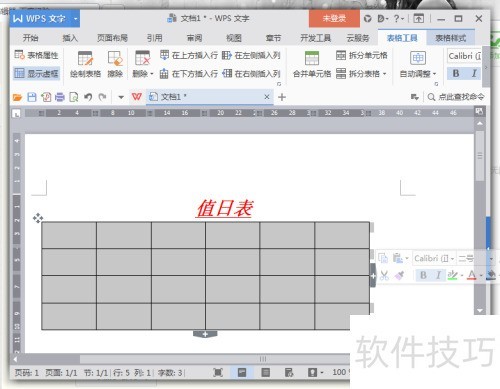Toggle 显示虚框 show gridlines button

[x=36, y=73]
